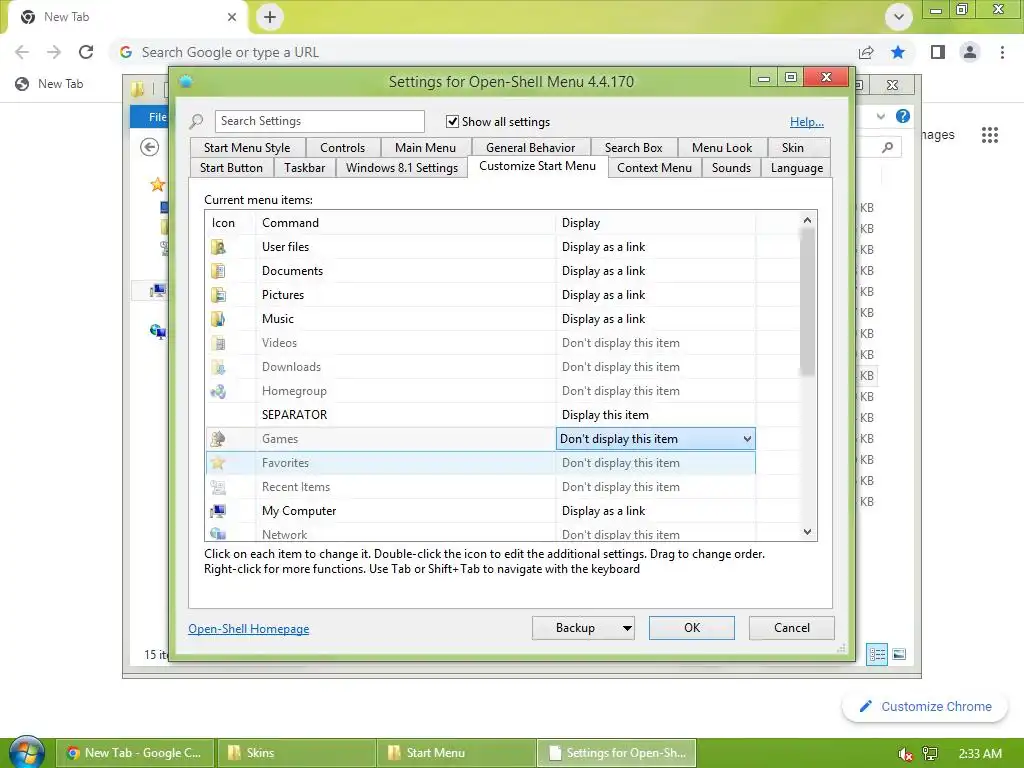Switch to the Sounds tab
Image resolution: width=1024 pixels, height=768 pixels.
[x=731, y=168]
